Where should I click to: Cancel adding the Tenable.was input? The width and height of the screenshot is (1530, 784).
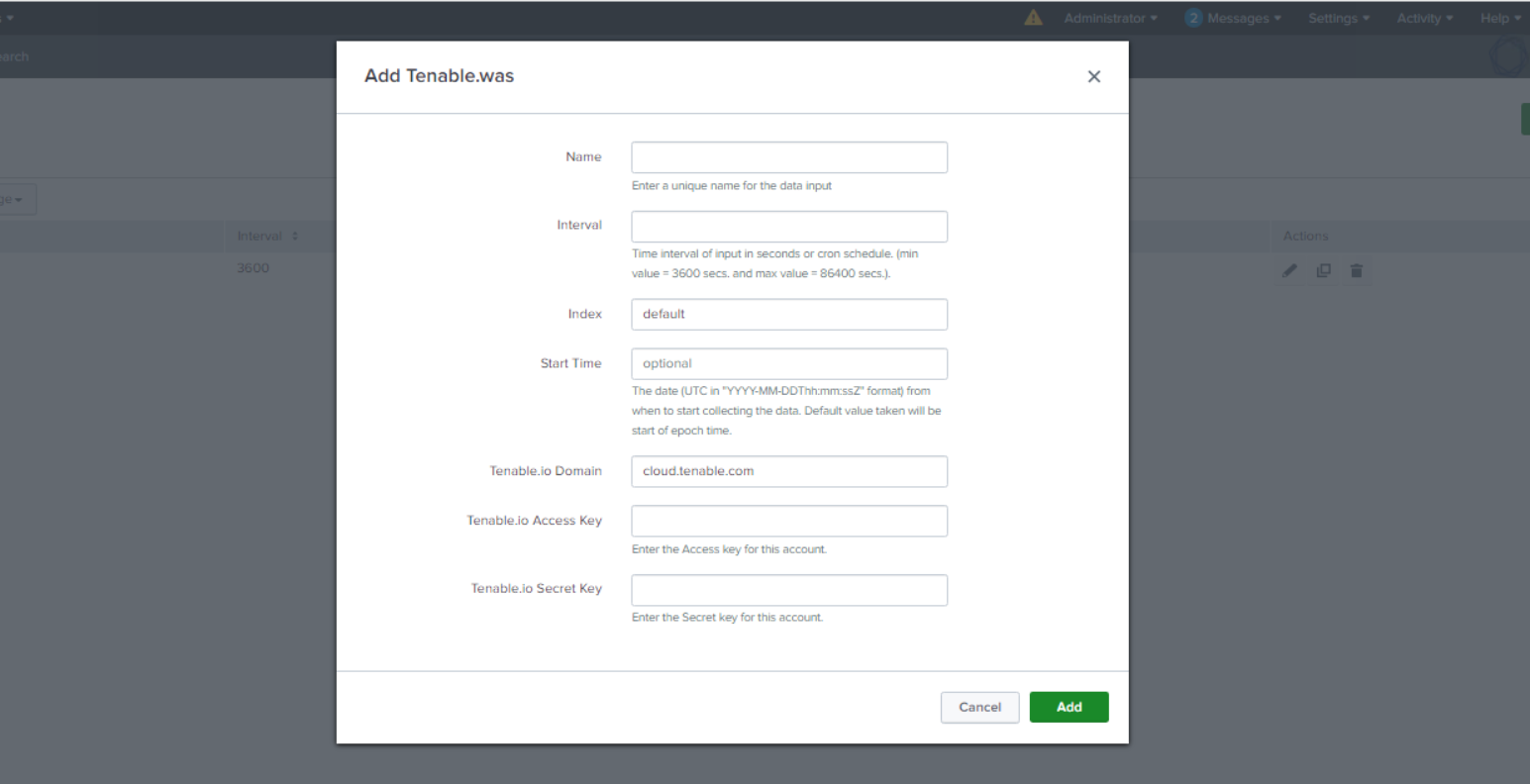tap(979, 707)
